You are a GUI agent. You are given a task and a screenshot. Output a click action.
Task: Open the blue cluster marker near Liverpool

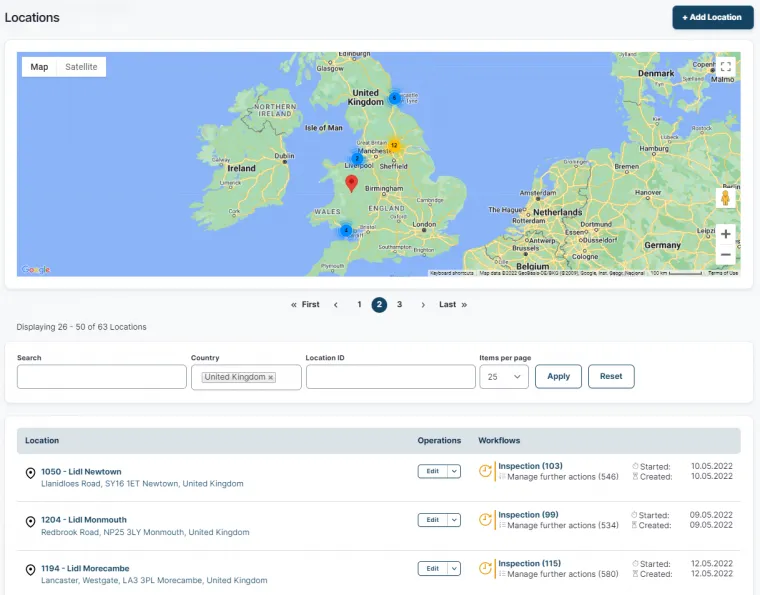click(357, 158)
